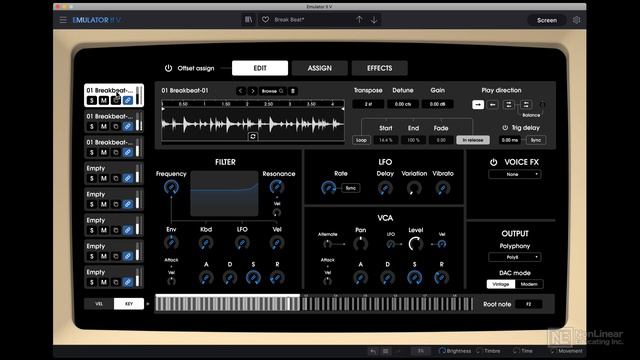Switch to the ASSIGN tab

(320, 68)
